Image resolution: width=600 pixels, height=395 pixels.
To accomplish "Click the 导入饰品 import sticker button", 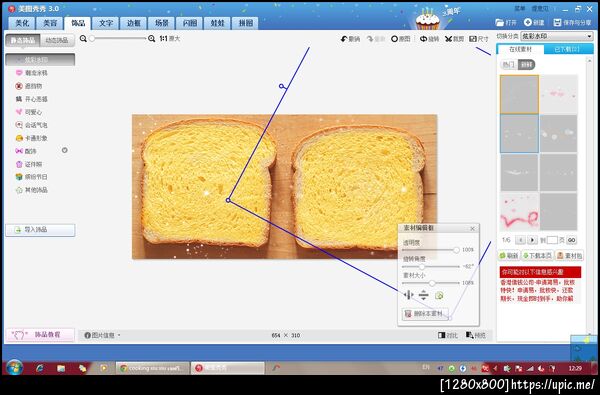I will tap(40, 230).
